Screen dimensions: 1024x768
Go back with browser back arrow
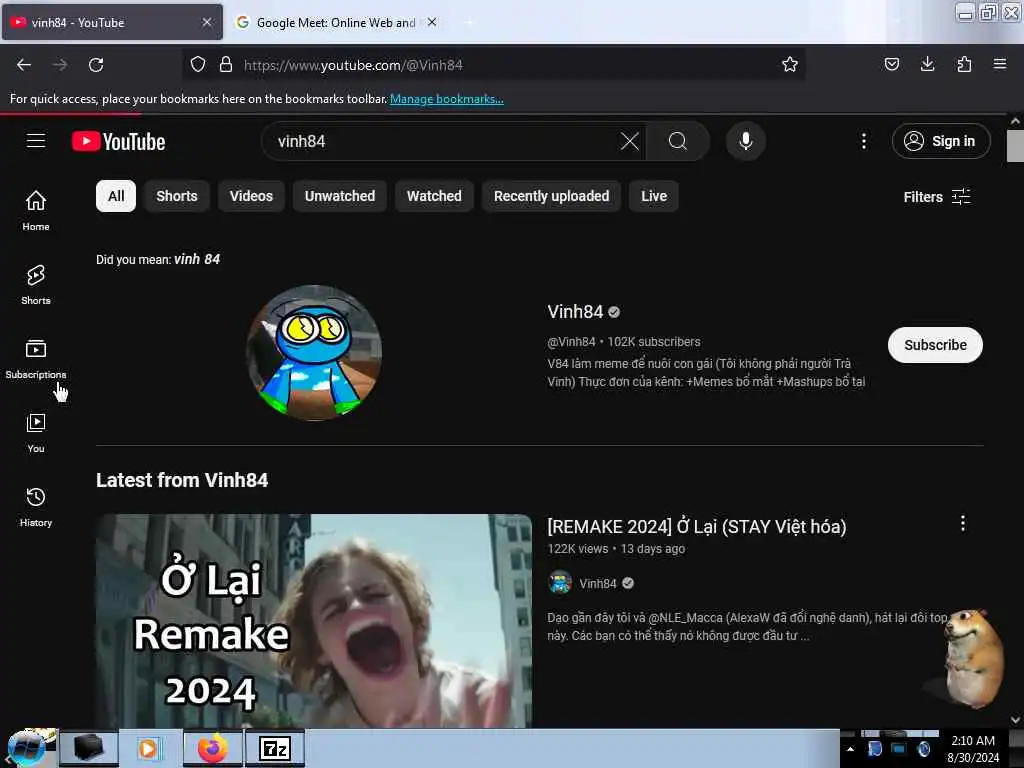pyautogui.click(x=24, y=65)
